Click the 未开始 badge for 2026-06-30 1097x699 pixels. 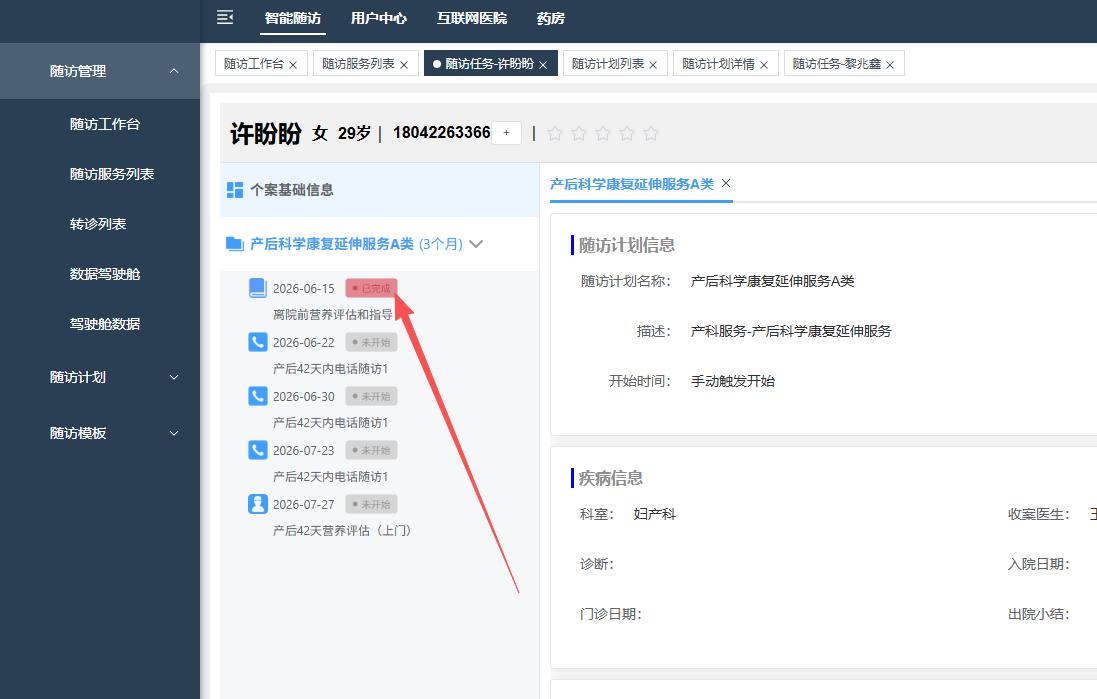coord(371,396)
